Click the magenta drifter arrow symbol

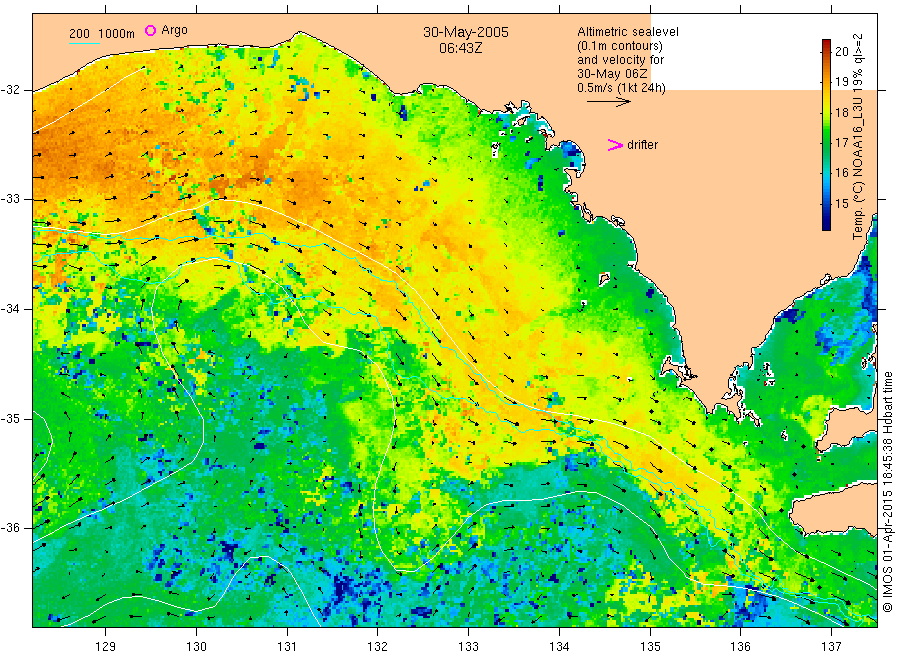click(x=615, y=145)
